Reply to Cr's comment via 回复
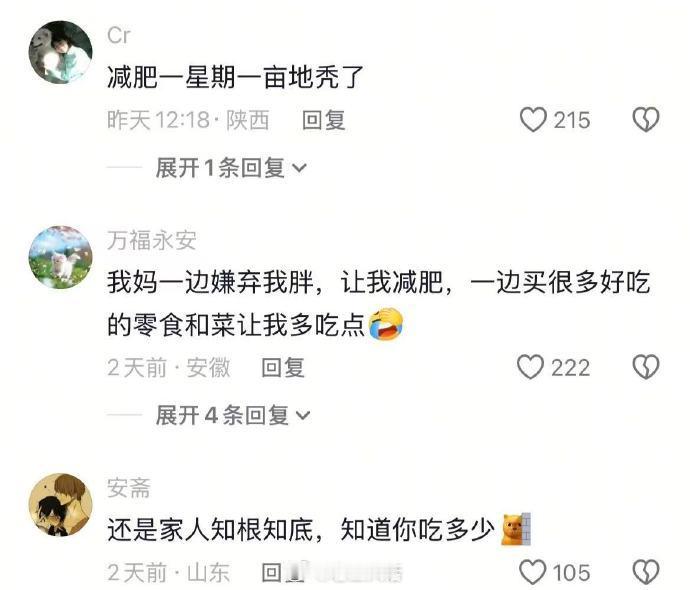690x590 pixels. click(323, 120)
